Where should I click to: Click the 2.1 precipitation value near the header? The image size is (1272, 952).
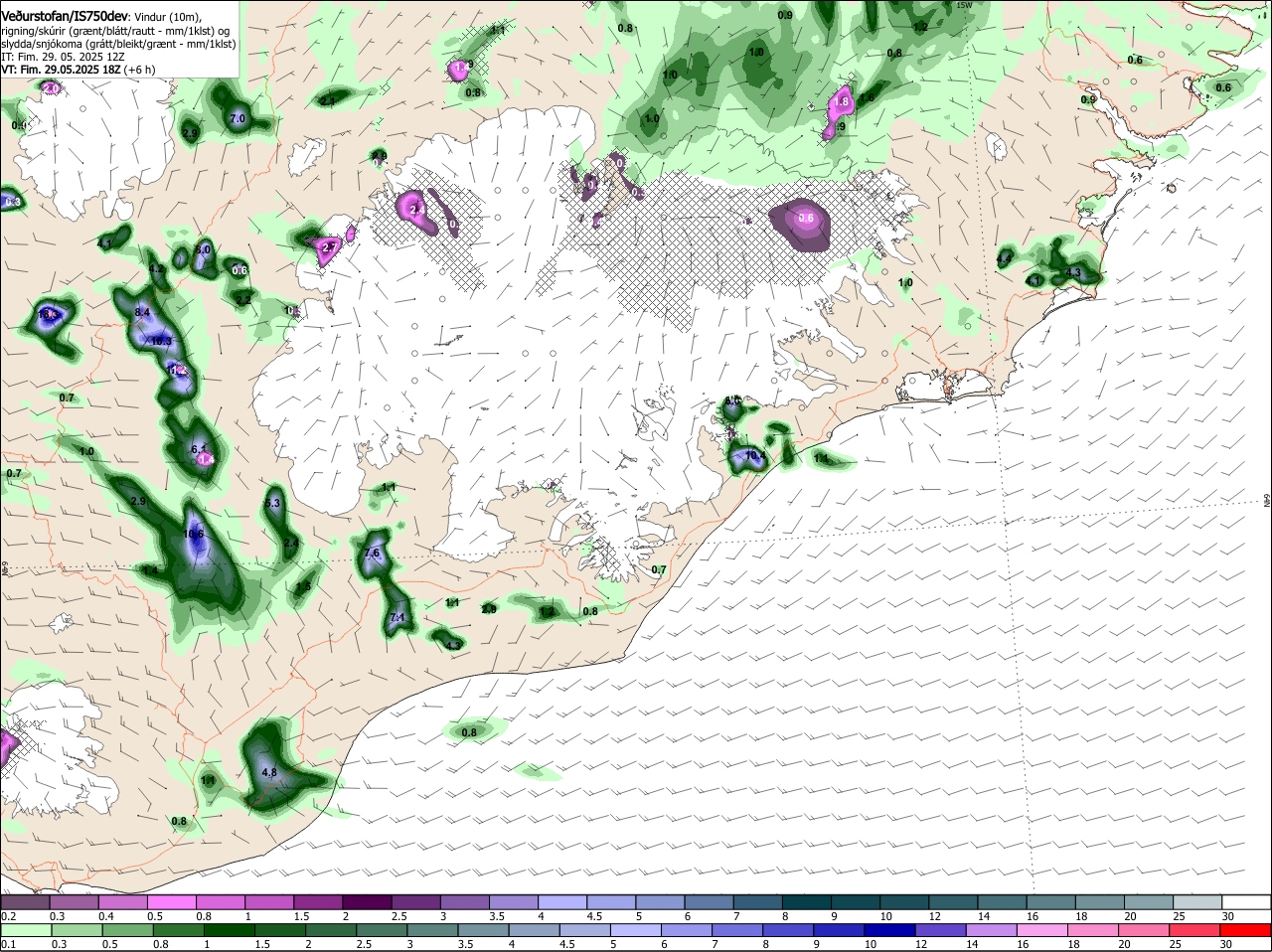(328, 100)
